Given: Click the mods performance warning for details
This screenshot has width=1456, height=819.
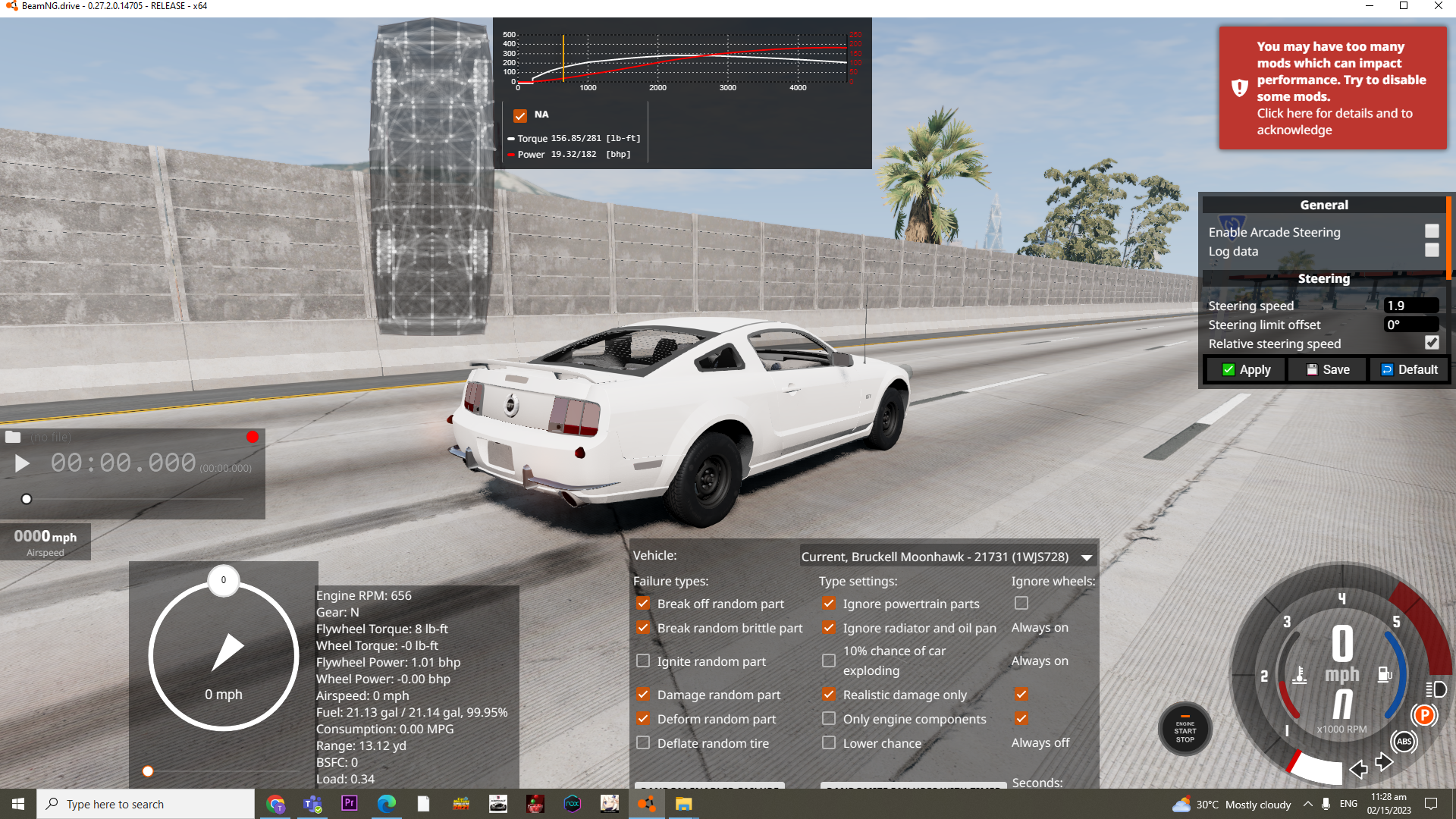Looking at the screenshot, I should coord(1333,88).
